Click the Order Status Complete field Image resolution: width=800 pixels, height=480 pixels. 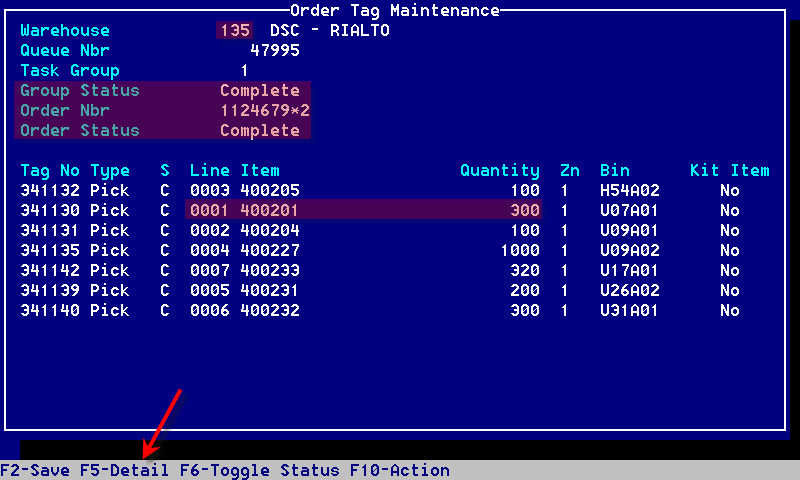click(x=259, y=130)
